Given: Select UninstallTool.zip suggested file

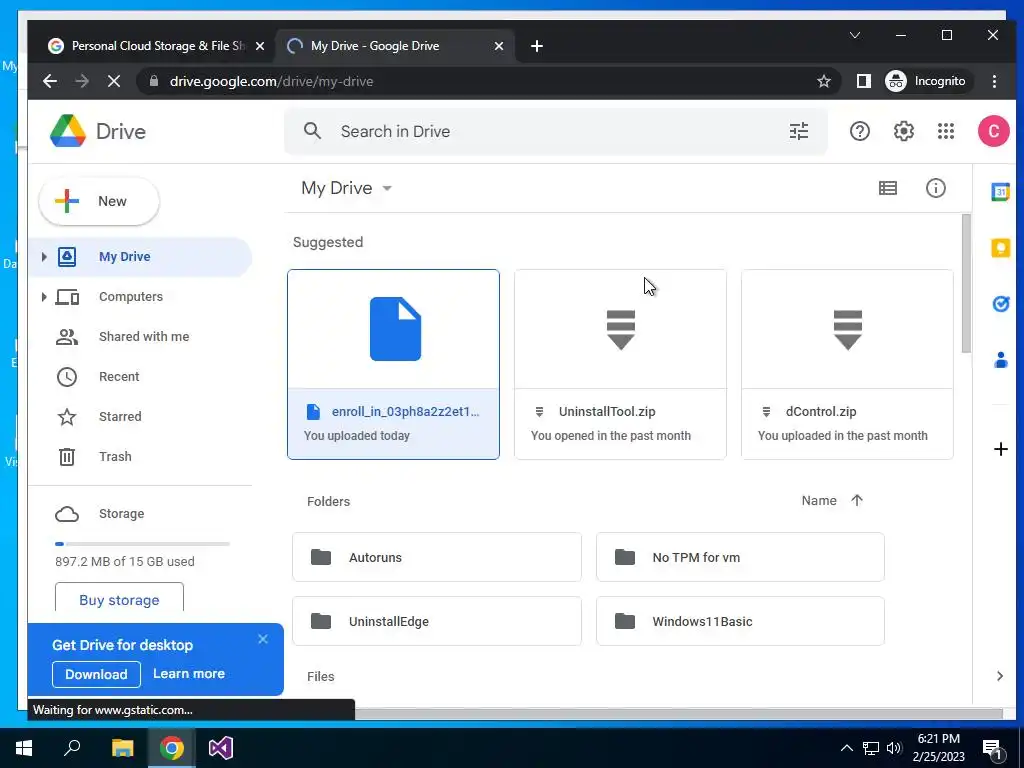Looking at the screenshot, I should point(620,364).
